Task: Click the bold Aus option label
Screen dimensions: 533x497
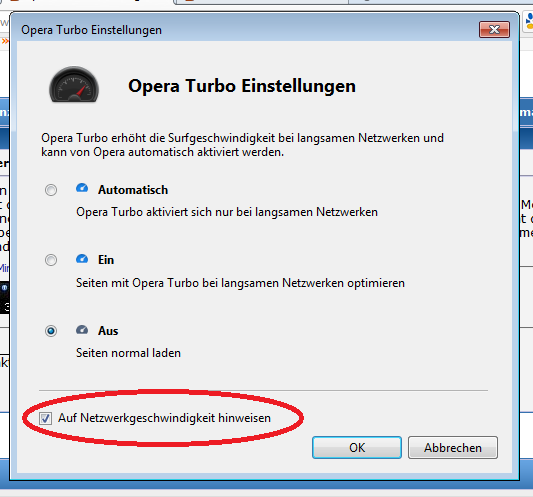Action: [x=108, y=331]
